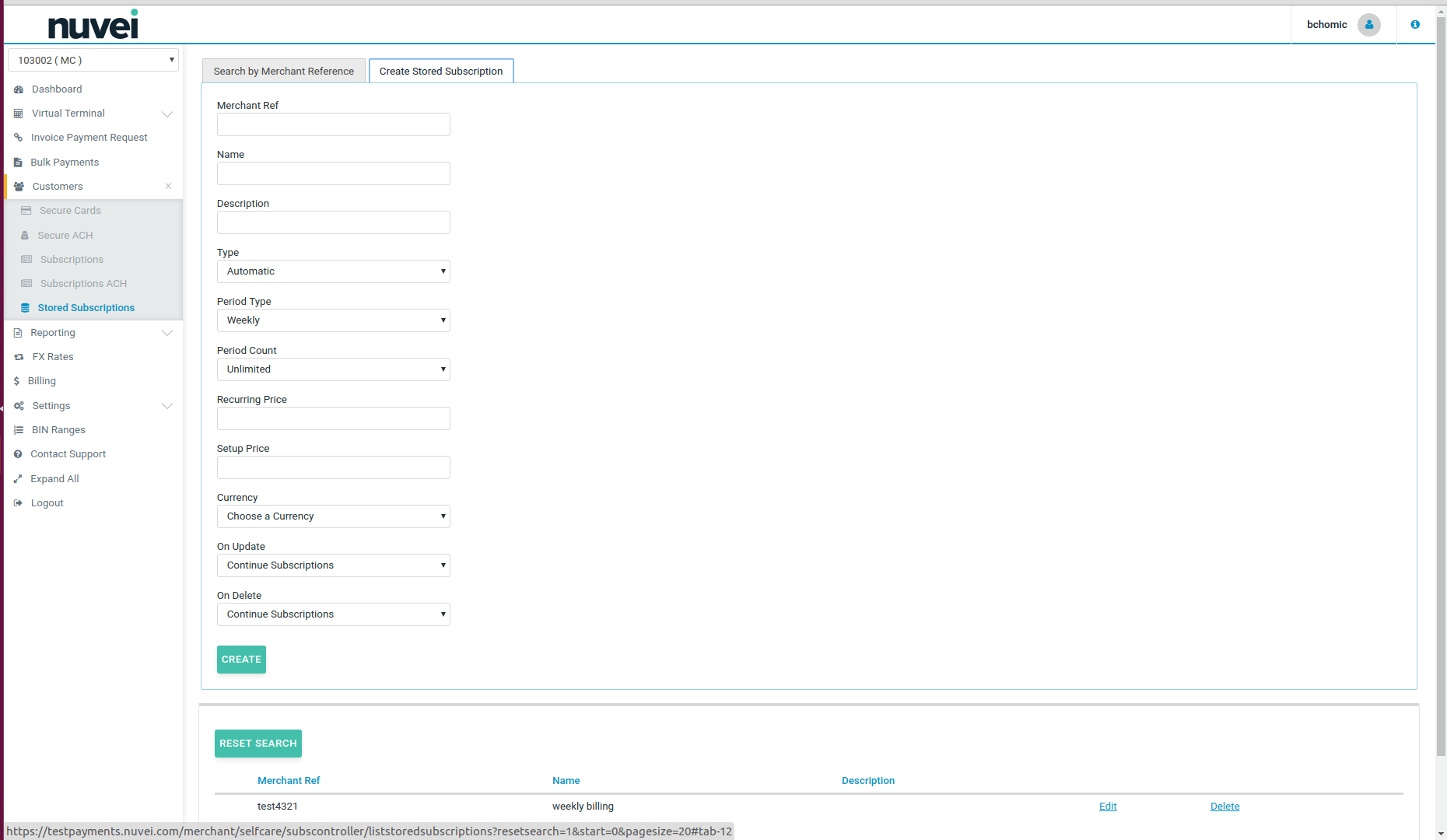Expand the Reporting submenu chevron

point(167,333)
